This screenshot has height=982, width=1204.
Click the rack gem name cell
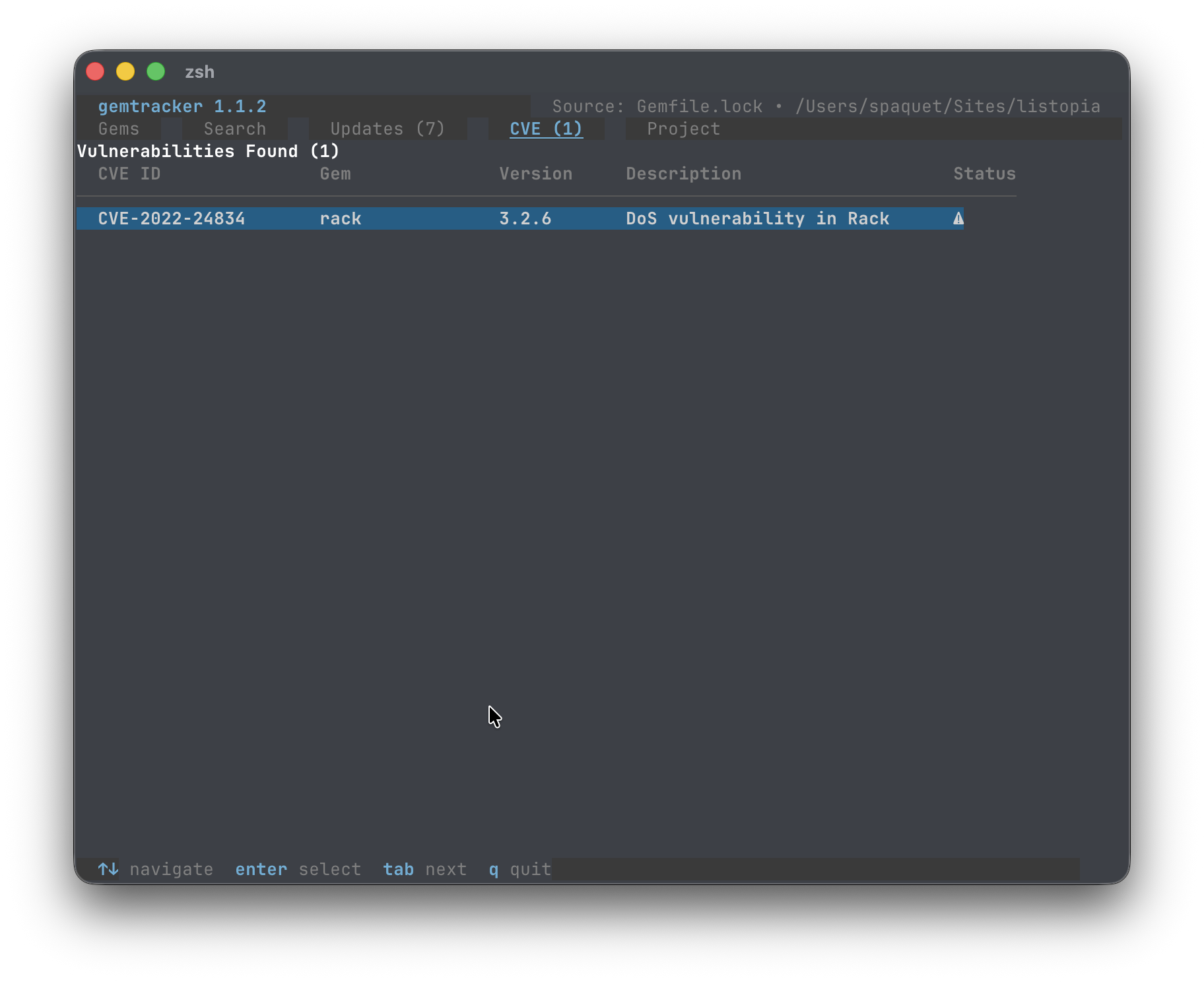coord(341,218)
